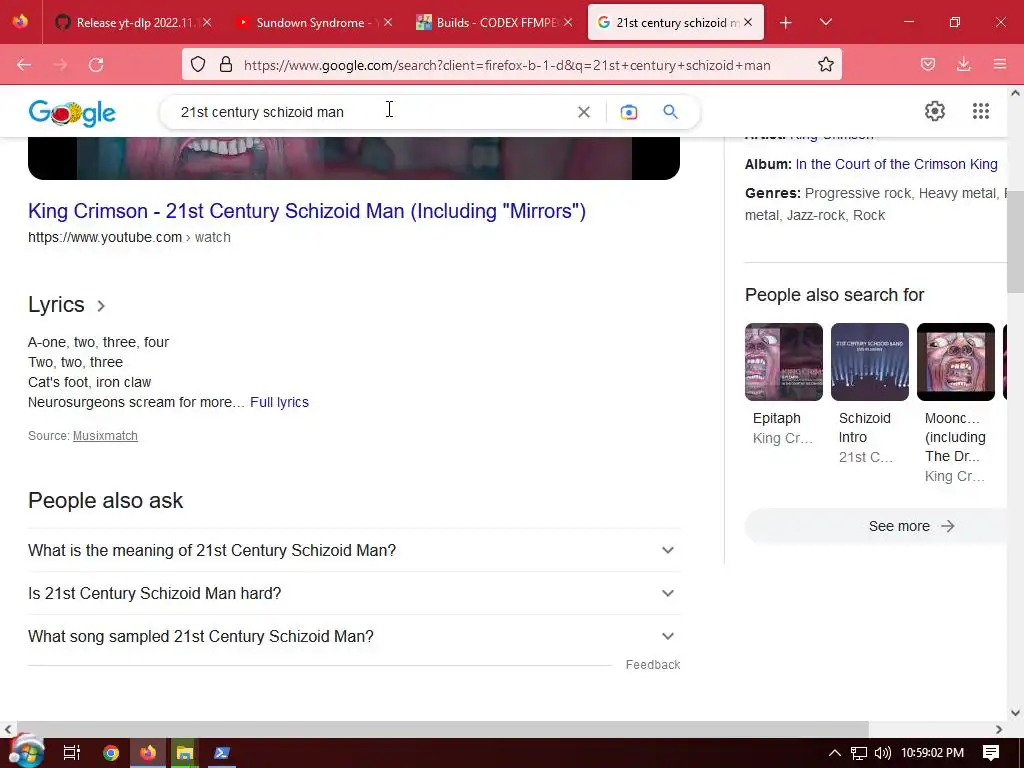Play the video thumbnail preview
This screenshot has width=1024, height=768.
[x=354, y=158]
